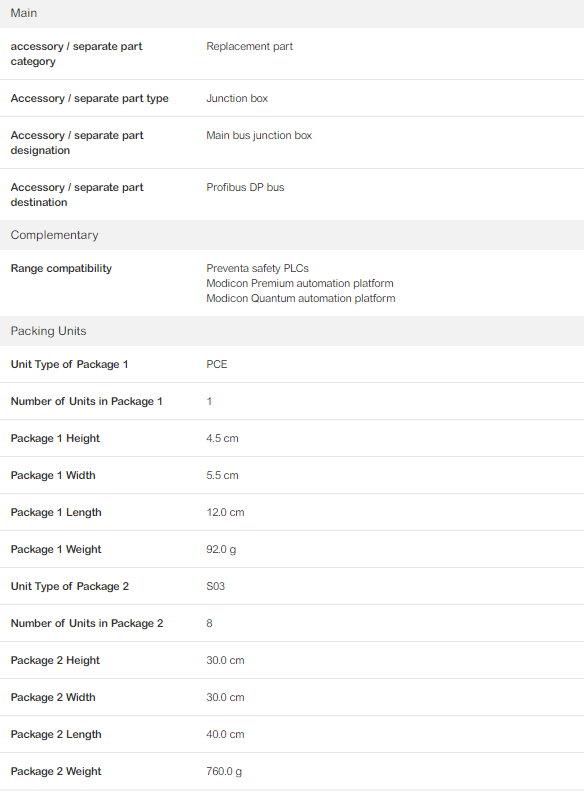This screenshot has height=791, width=587.
Task: Select the Range compatibility label
Action: click(61, 268)
